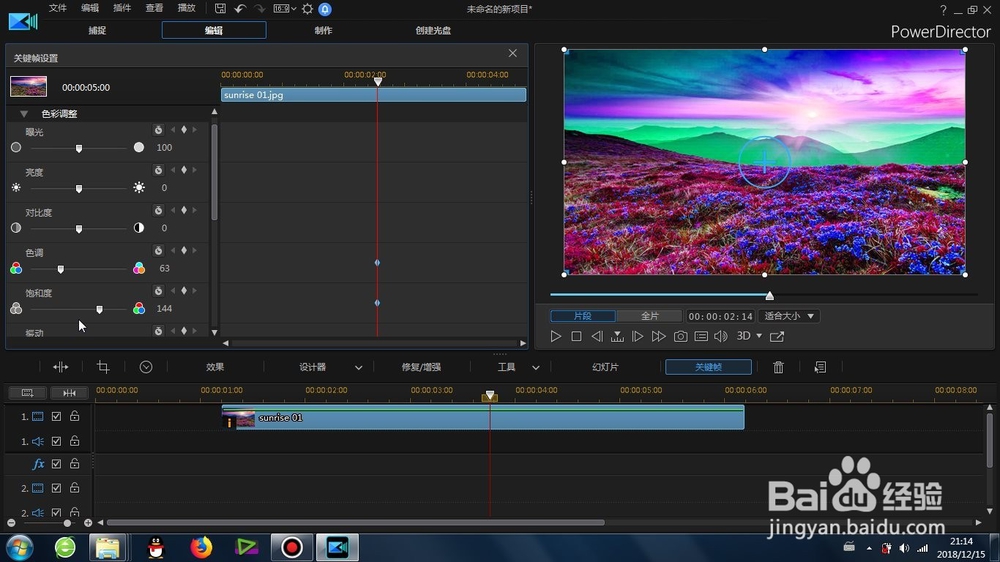Adjust the 曝光 slider handle
Screen dimensions: 1000x562
point(79,148)
